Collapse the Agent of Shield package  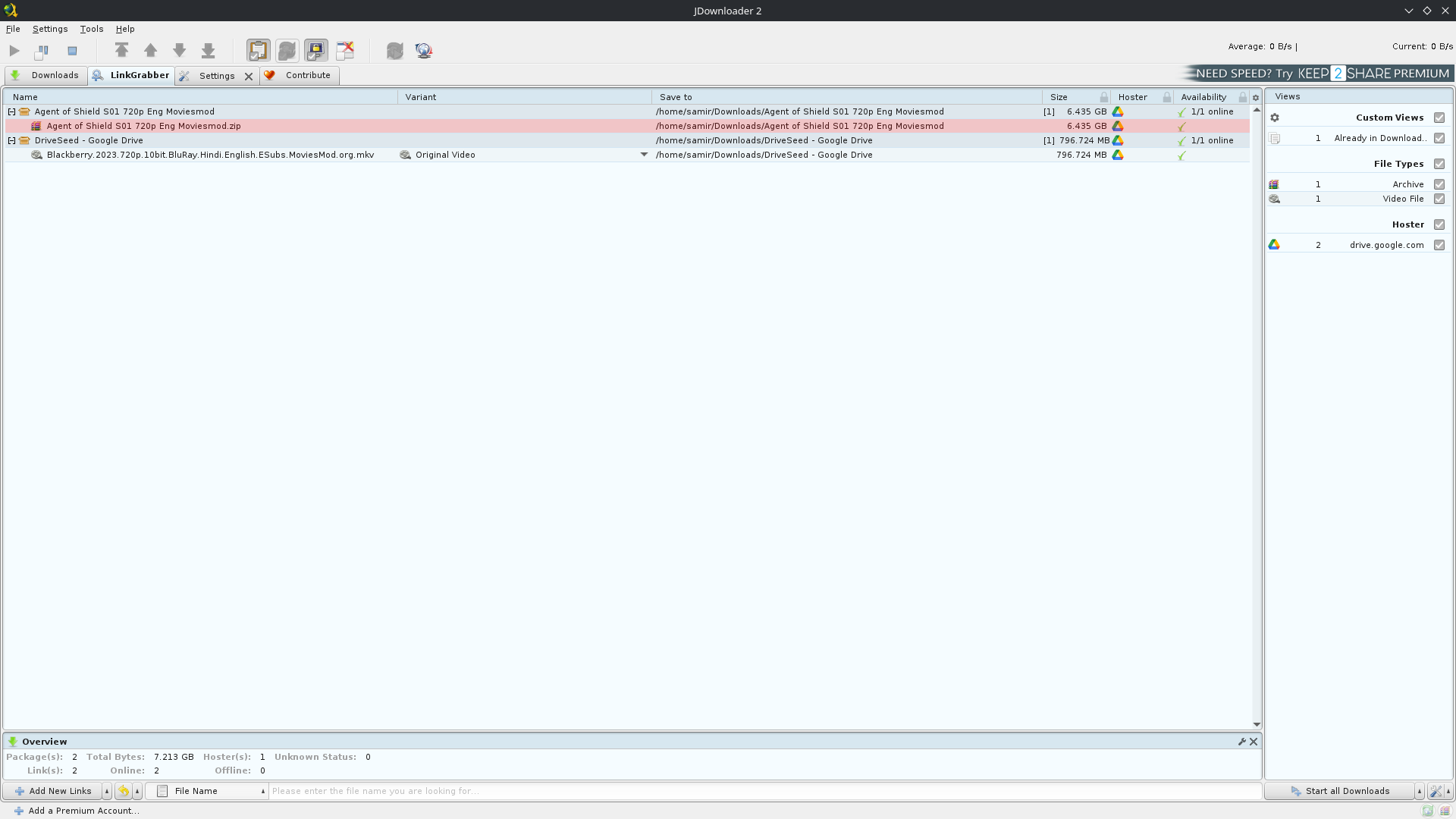pyautogui.click(x=11, y=111)
